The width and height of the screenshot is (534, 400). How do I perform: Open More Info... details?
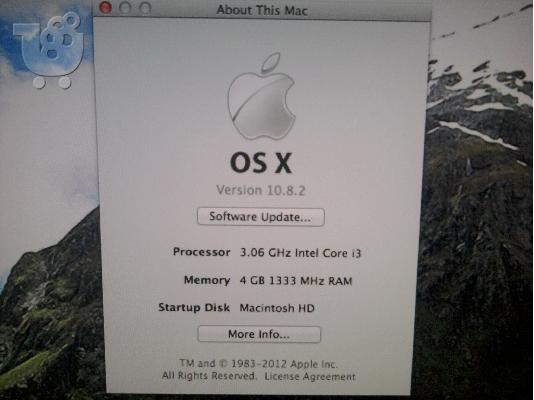pyautogui.click(x=259, y=334)
